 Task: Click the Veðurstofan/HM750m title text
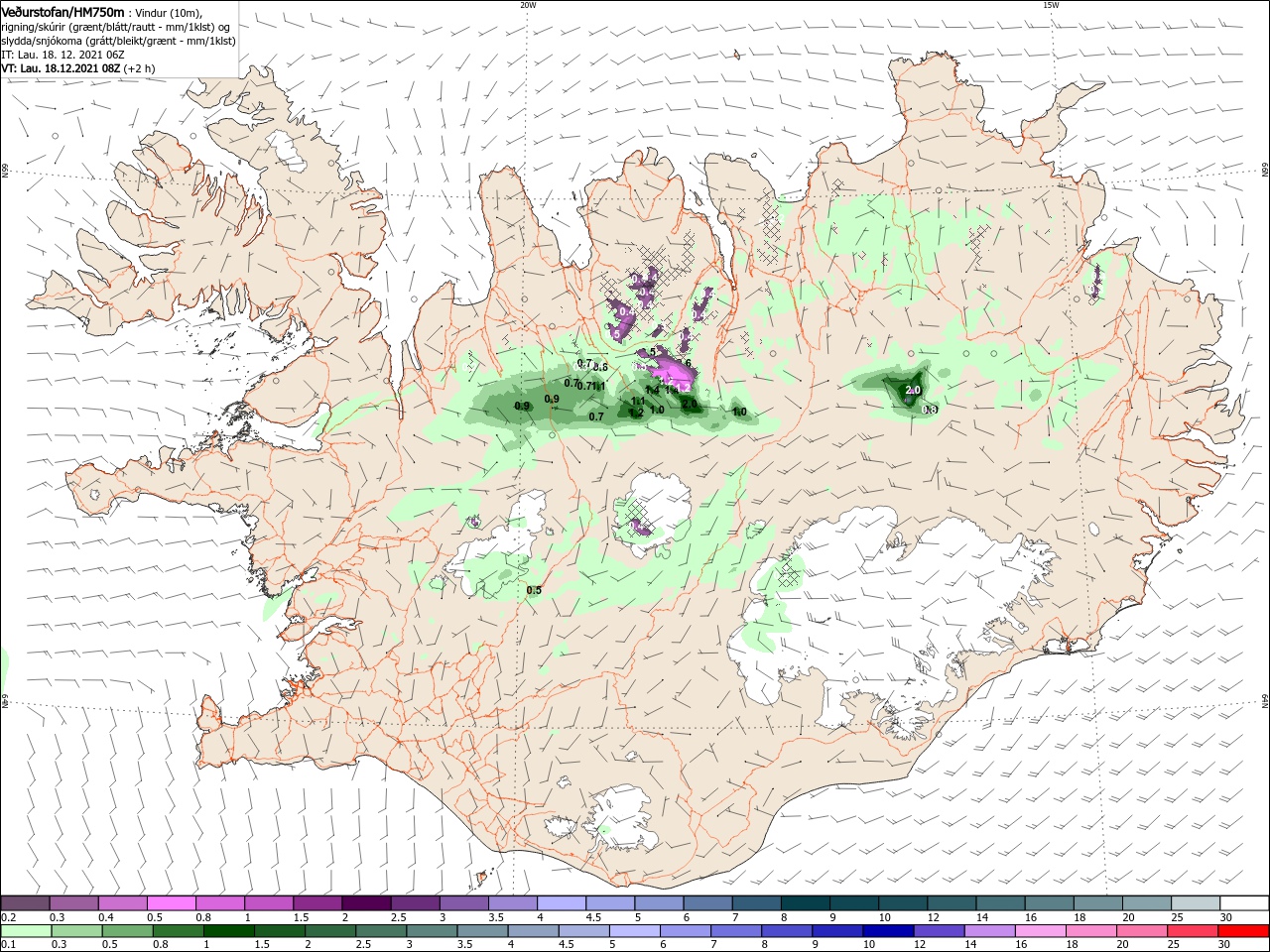click(63, 11)
